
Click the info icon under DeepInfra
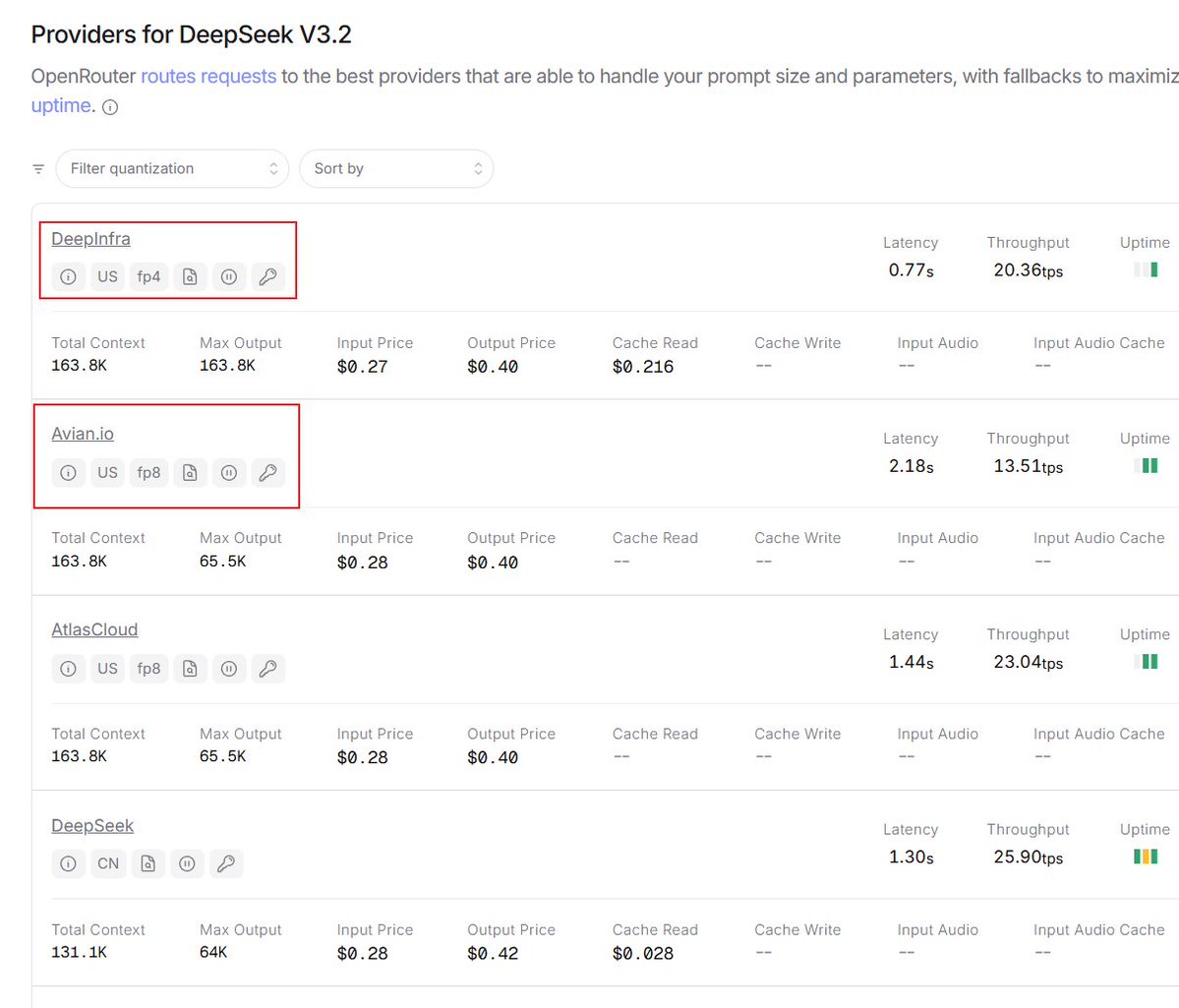pyautogui.click(x=68, y=277)
